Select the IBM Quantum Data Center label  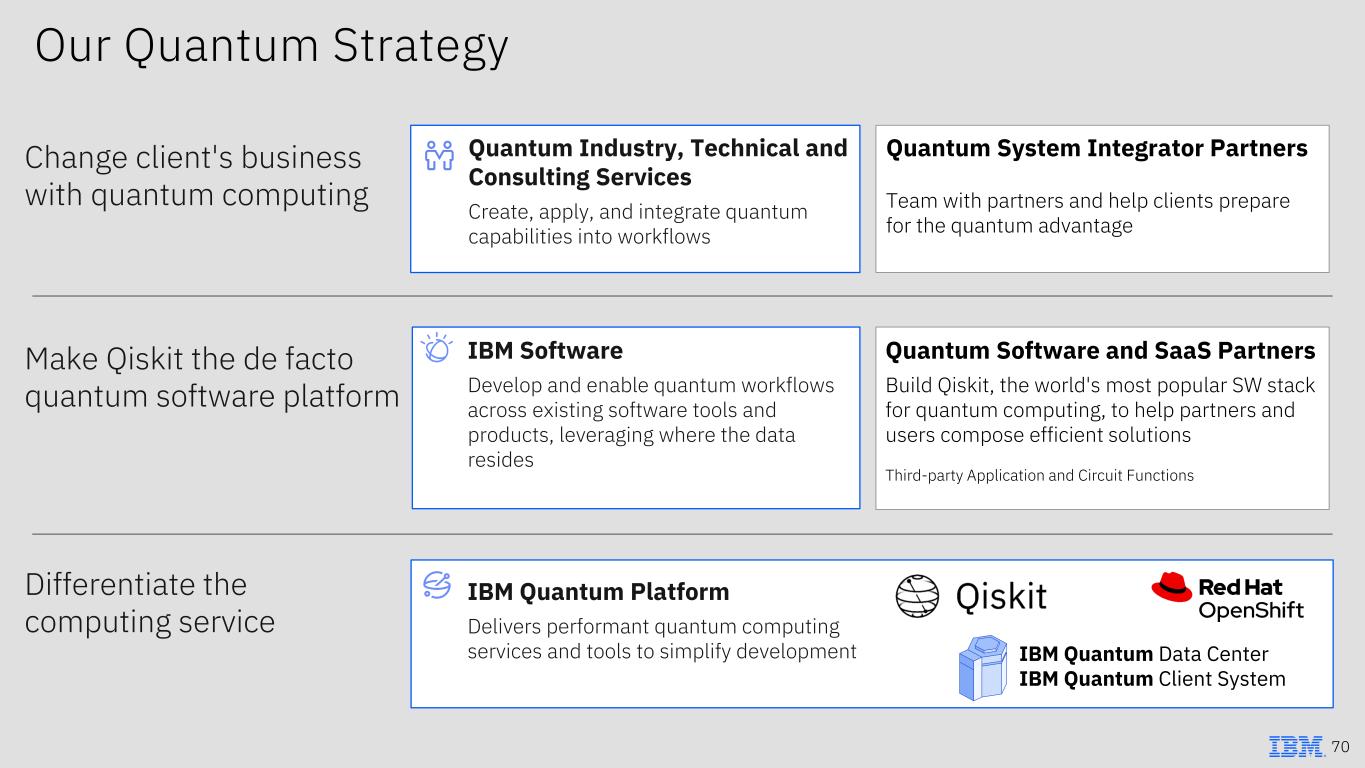point(1143,654)
